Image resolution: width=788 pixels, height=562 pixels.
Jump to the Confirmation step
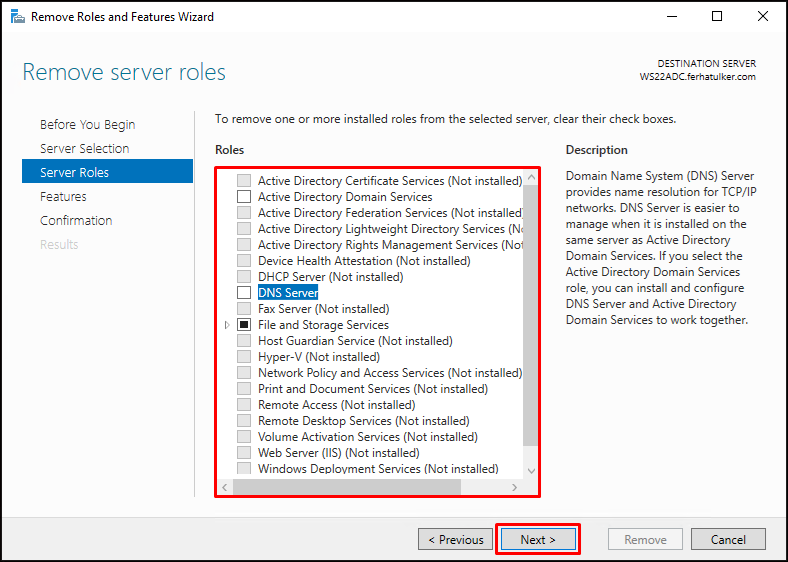pyautogui.click(x=76, y=221)
